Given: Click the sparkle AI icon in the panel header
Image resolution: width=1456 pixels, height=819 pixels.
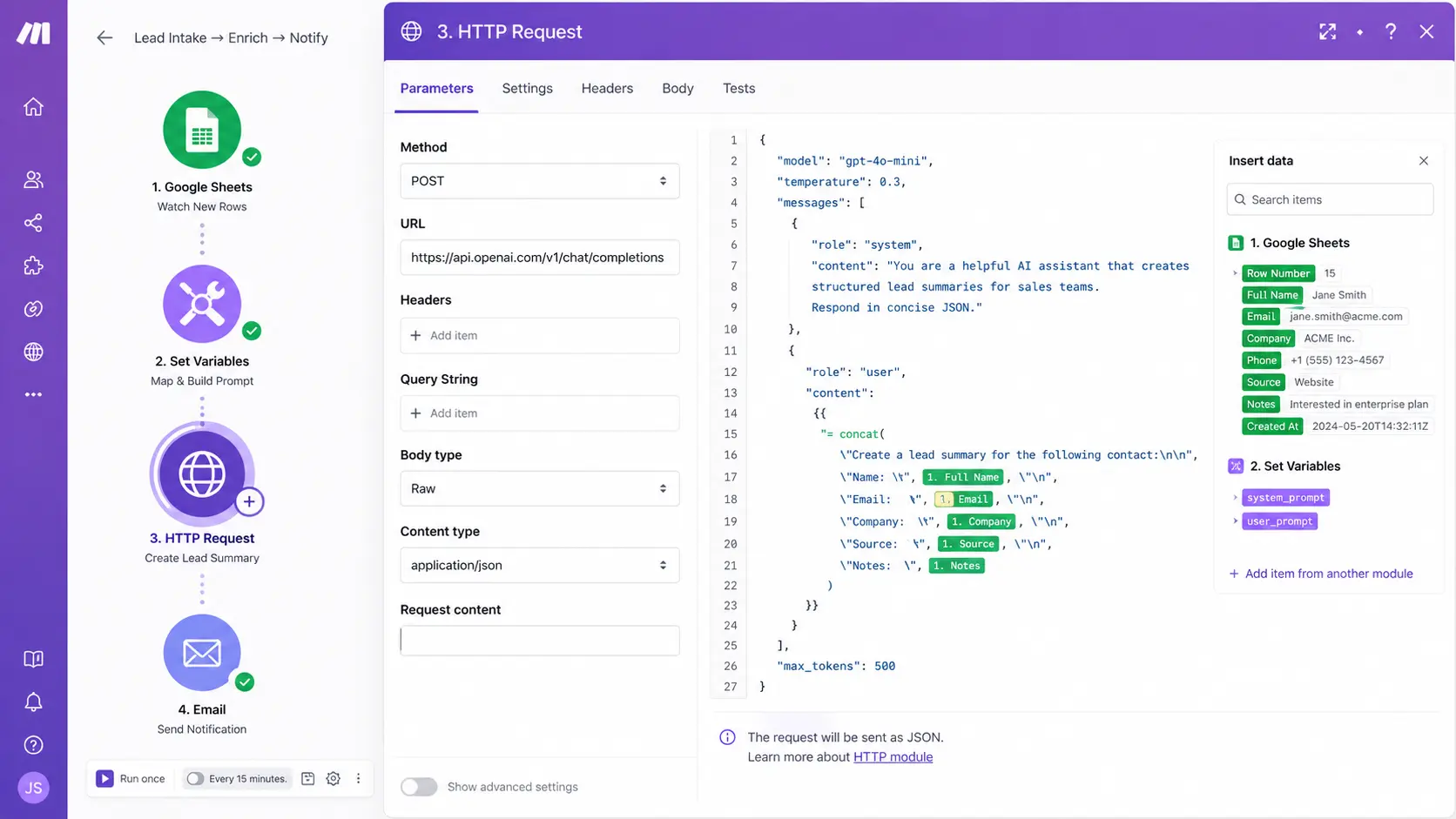Looking at the screenshot, I should pos(1359,32).
